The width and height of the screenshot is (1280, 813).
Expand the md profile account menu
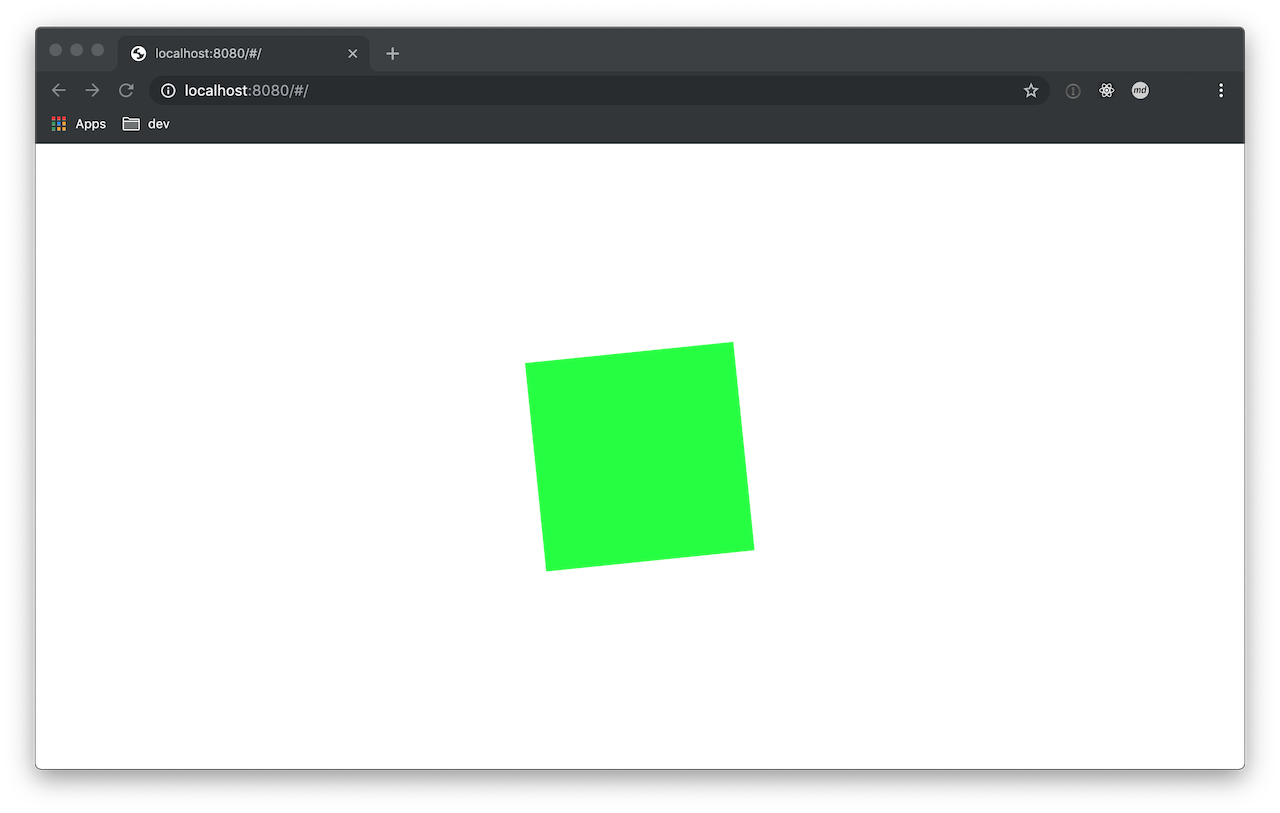1140,90
